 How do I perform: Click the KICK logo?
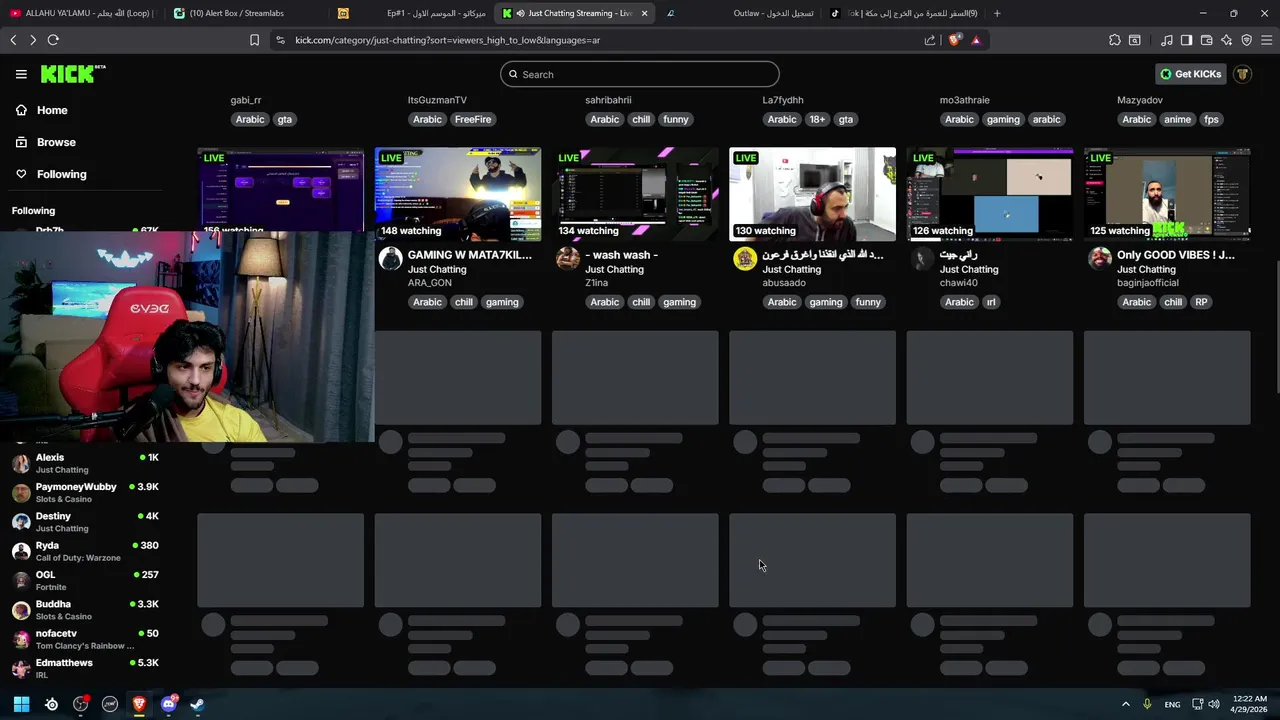[72, 74]
